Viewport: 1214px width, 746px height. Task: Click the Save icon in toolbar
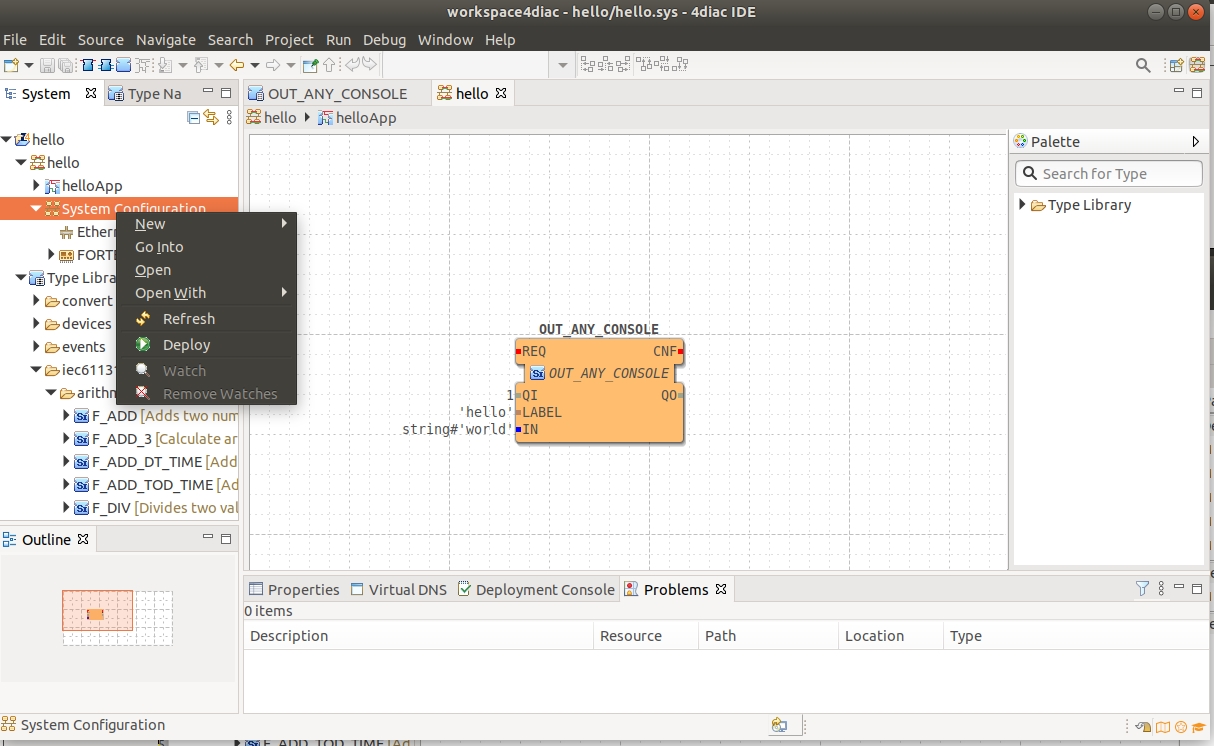[47, 65]
